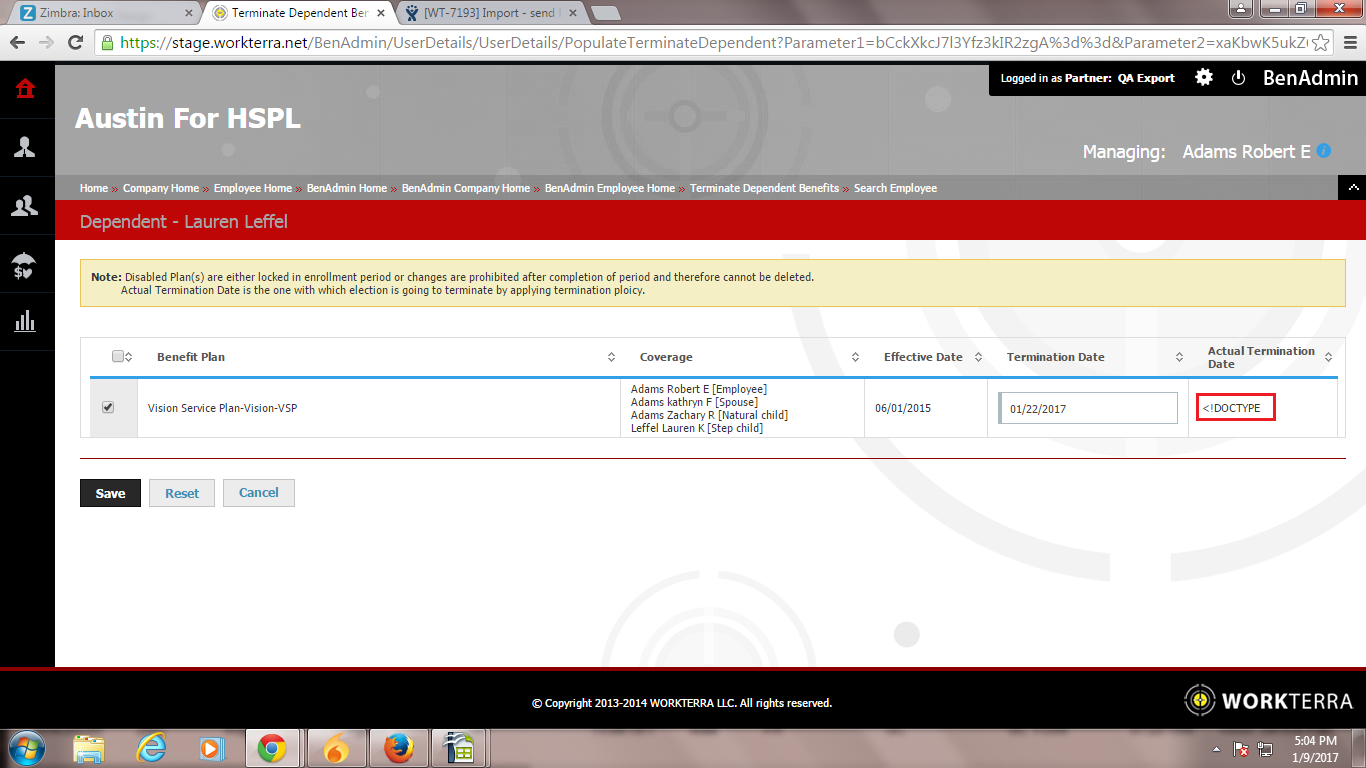Screen dimensions: 1366x768
Task: Open the orange flame taskbar application icon
Action: [x=336, y=748]
